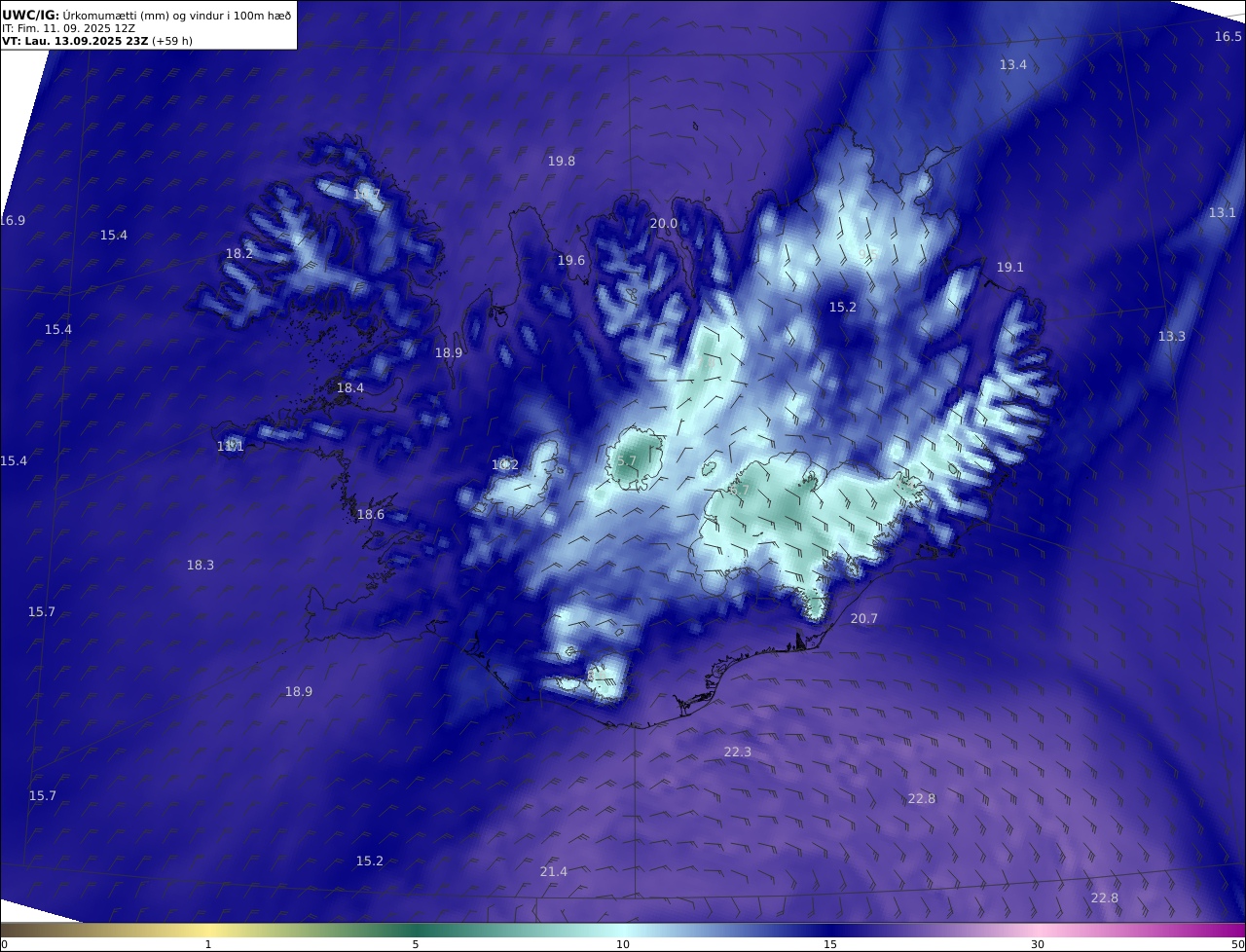The width and height of the screenshot is (1246, 952).
Task: Click the 30 tick on the color scale
Action: pos(1038,944)
